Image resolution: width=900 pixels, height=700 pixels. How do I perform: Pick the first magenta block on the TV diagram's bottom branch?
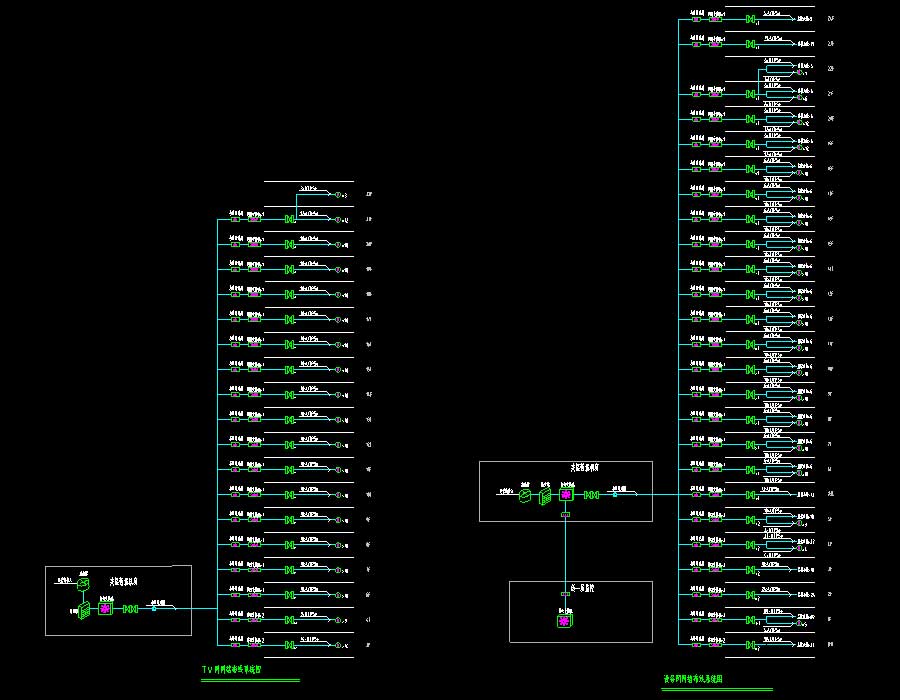(235, 645)
